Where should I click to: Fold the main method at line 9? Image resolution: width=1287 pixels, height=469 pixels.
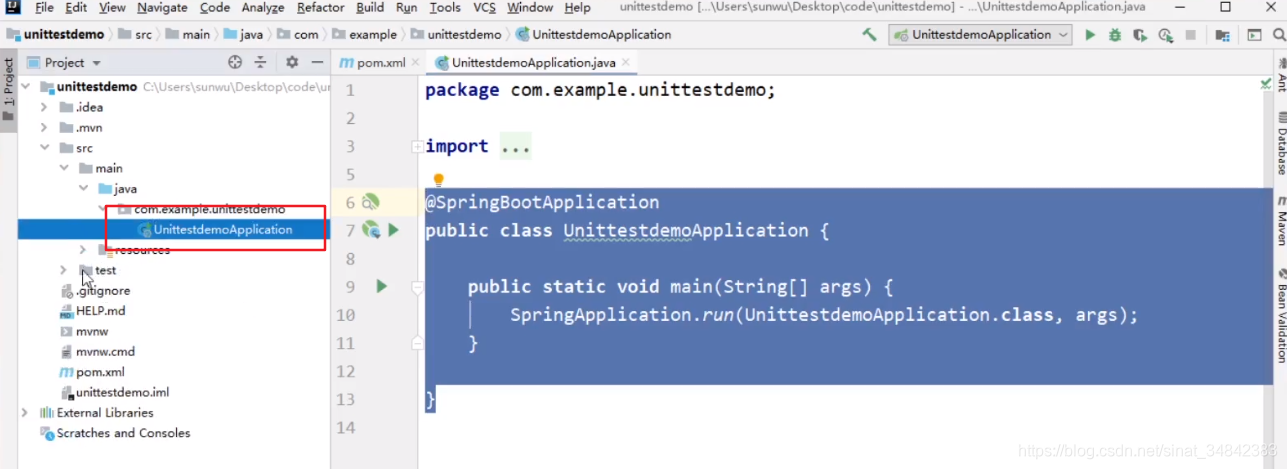417,287
